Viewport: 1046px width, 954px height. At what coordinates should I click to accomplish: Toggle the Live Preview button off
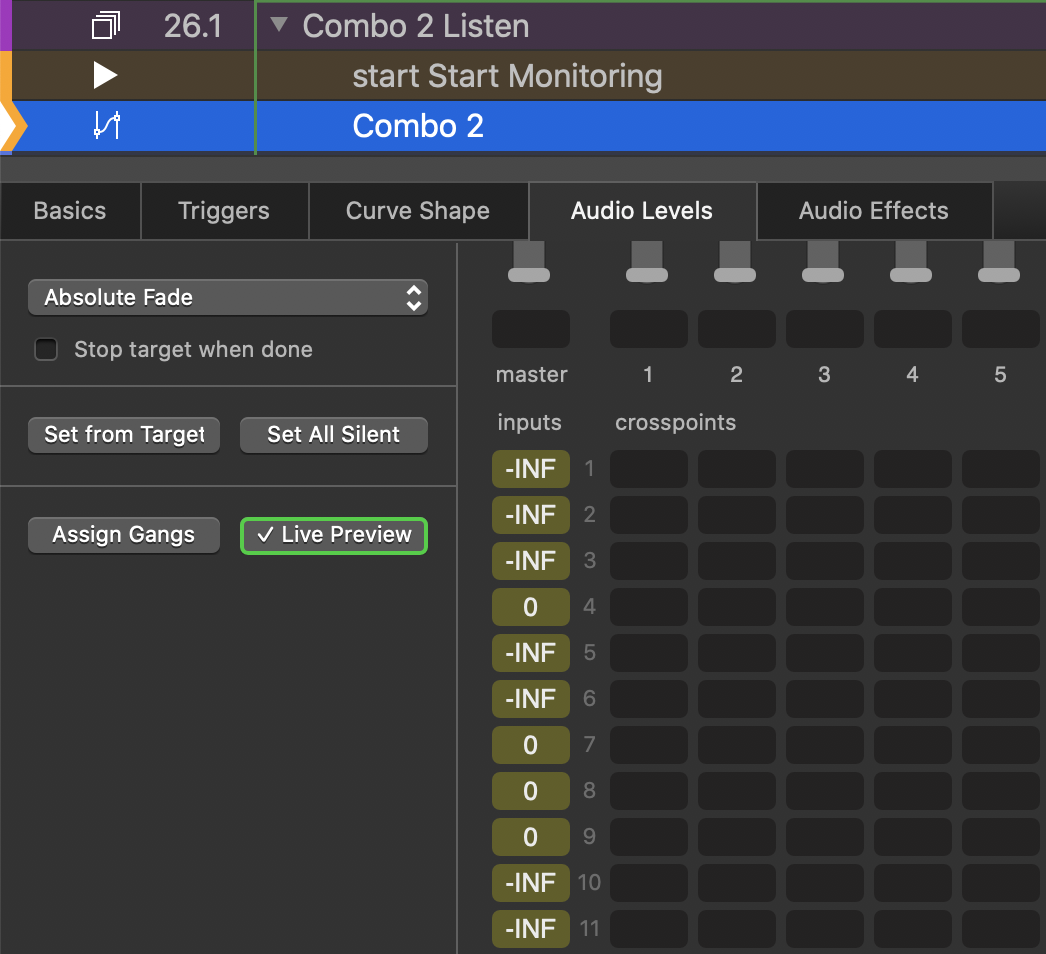[334, 535]
